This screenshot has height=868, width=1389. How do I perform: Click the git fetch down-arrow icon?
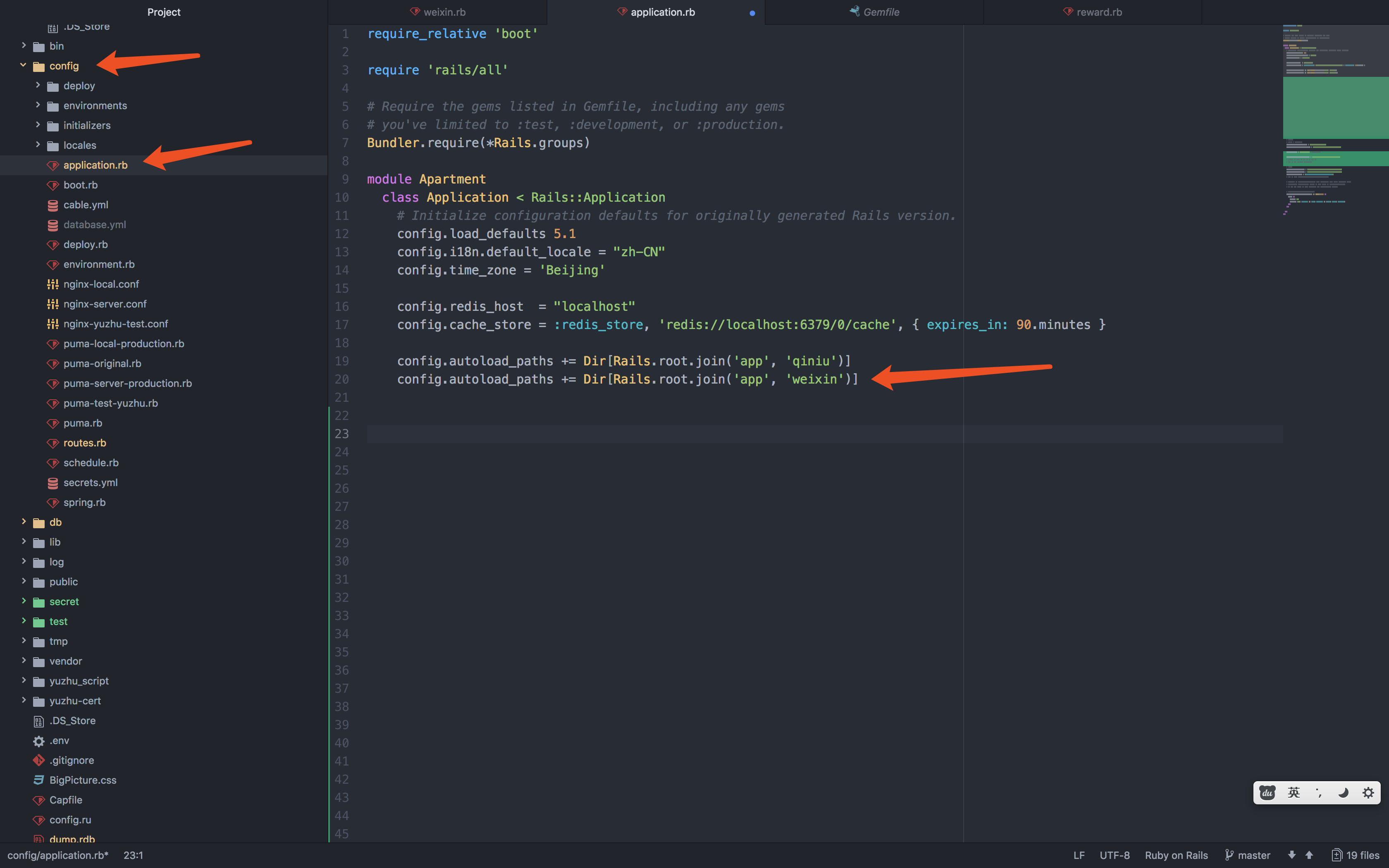point(1291,855)
